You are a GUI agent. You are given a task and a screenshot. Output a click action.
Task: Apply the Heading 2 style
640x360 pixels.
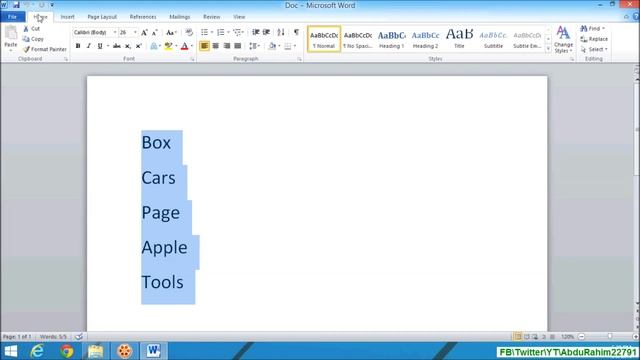click(x=425, y=39)
